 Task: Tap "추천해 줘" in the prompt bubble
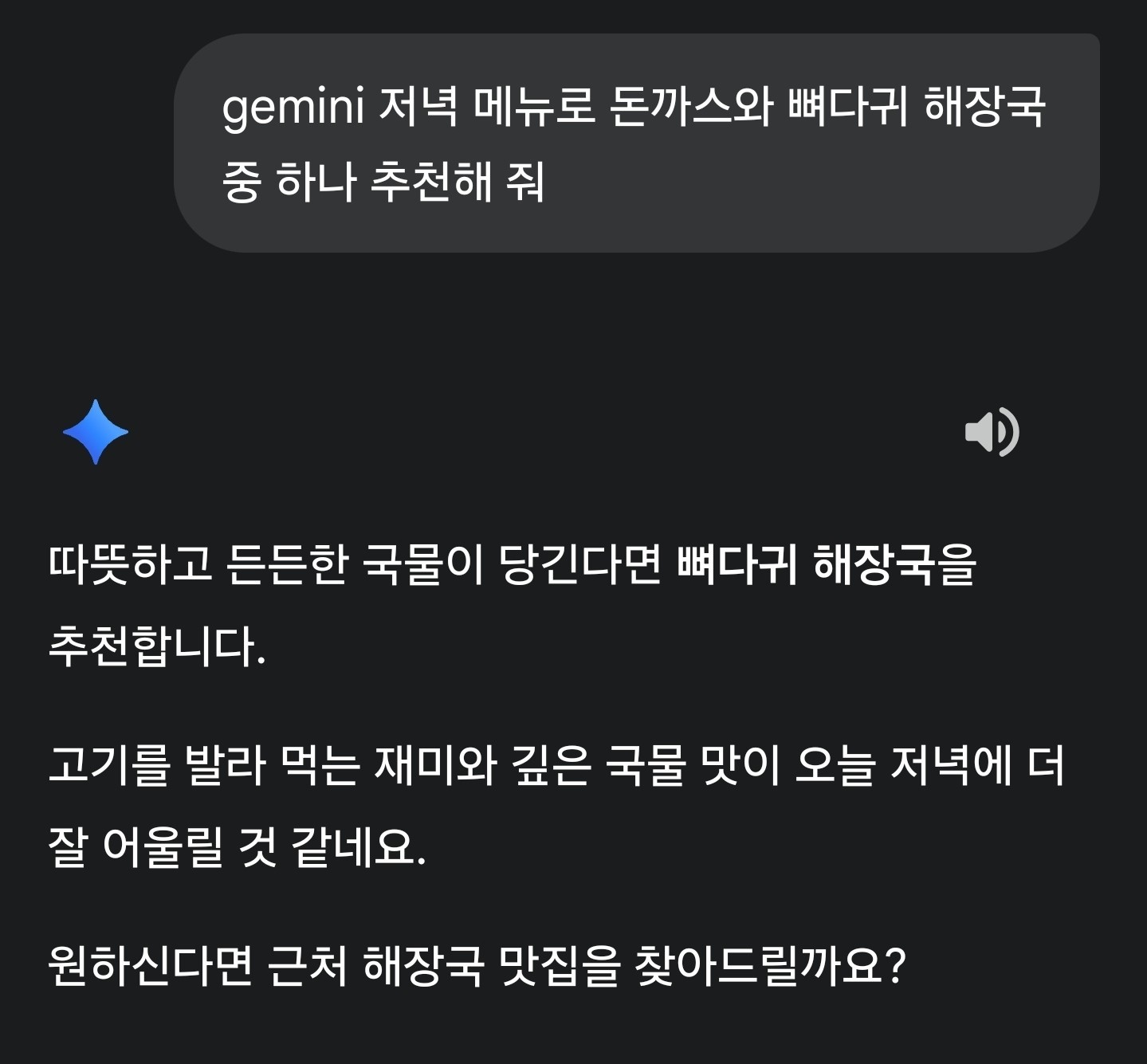pyautogui.click(x=458, y=182)
